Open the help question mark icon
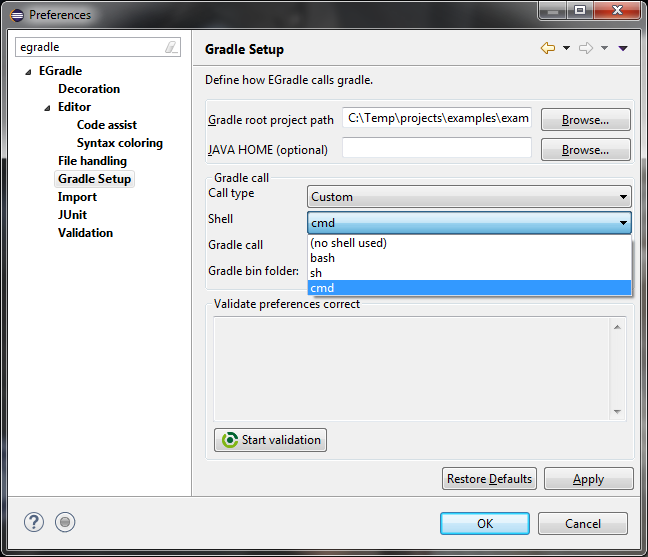648x557 pixels. tap(34, 522)
